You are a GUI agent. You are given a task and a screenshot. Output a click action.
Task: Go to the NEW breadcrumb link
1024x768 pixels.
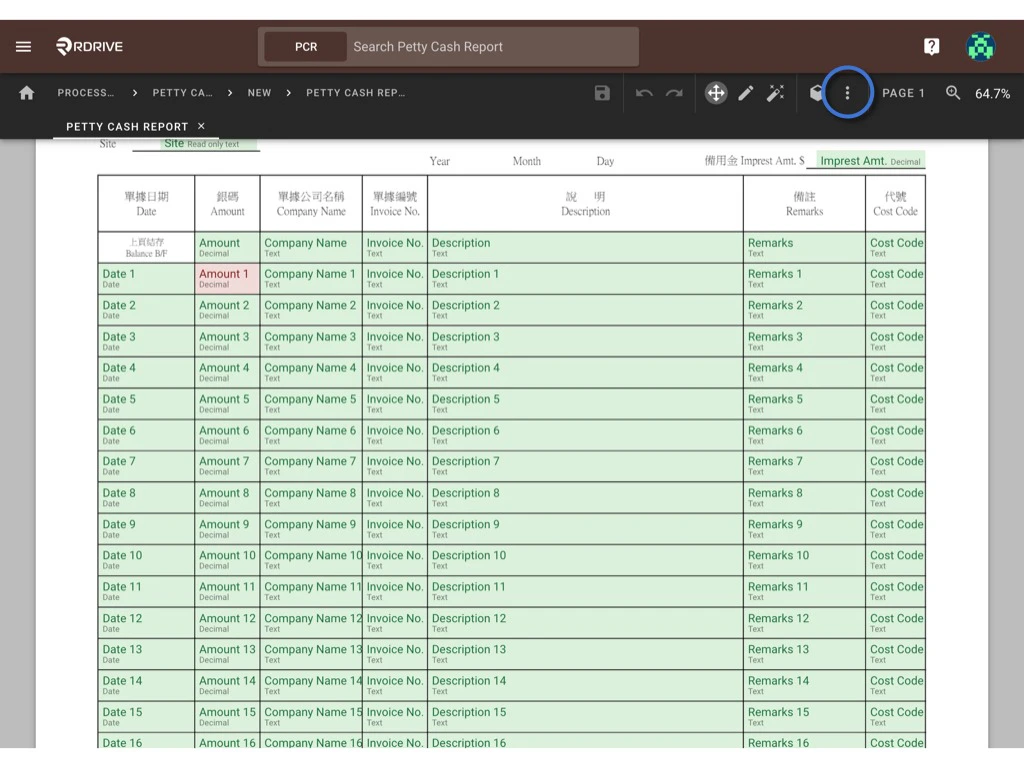[x=259, y=93]
